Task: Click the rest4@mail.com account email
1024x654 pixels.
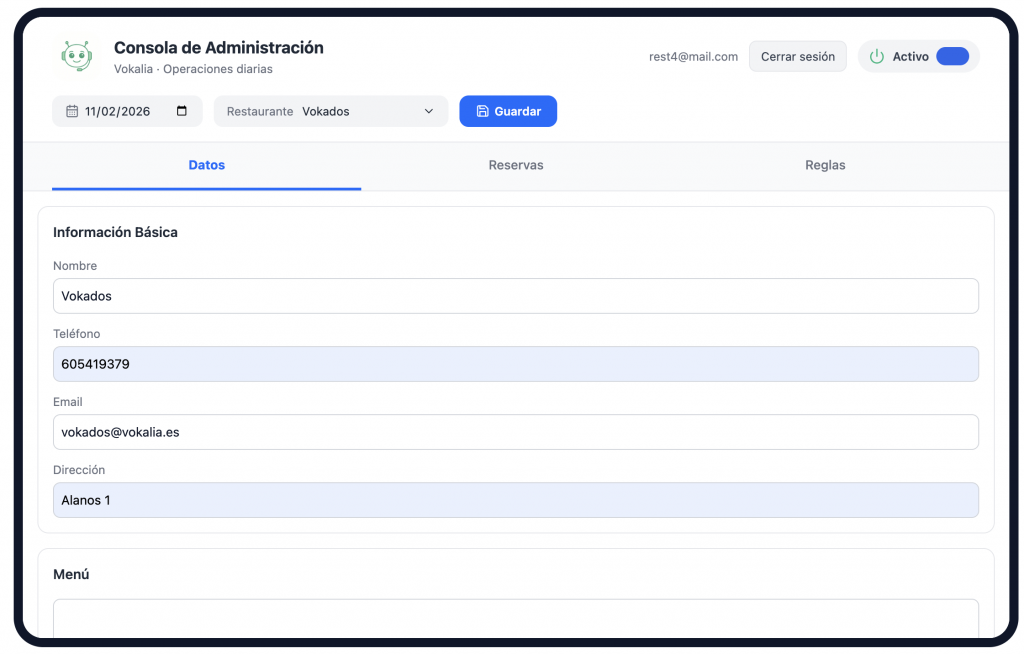Action: [x=693, y=57]
